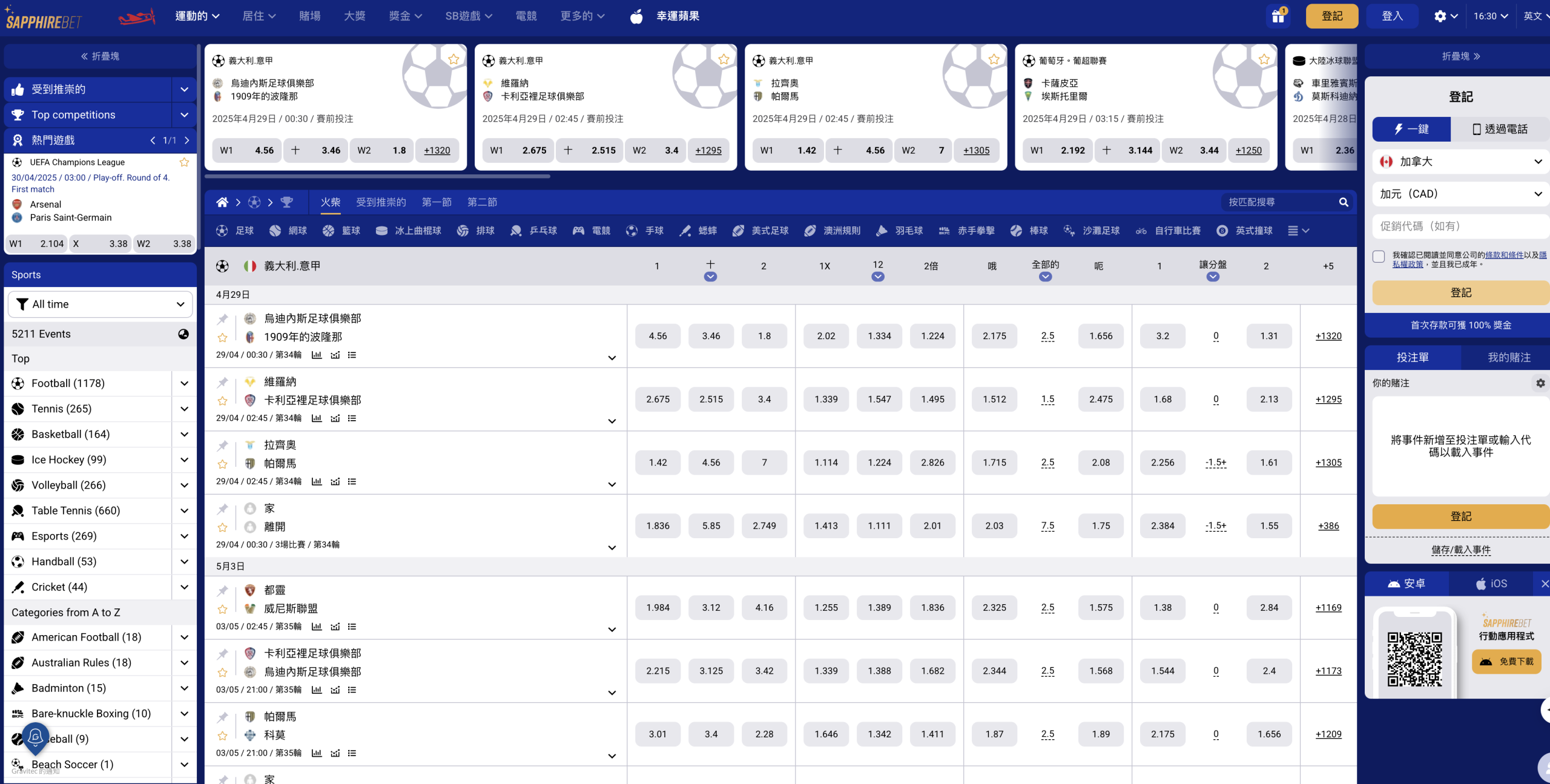Favorite the Casa Pia vs Estoril card

click(x=1264, y=59)
